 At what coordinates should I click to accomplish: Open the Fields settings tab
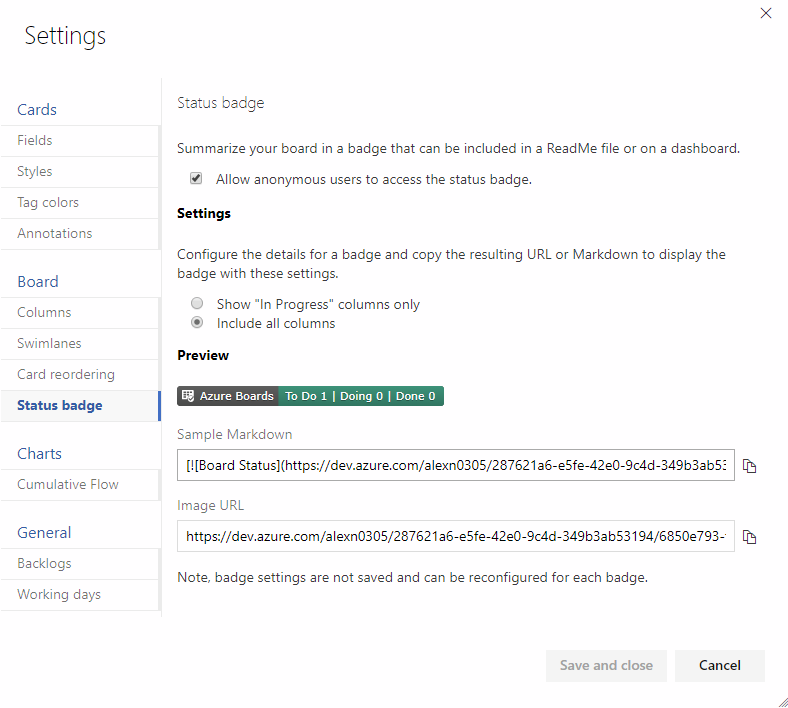pyautogui.click(x=35, y=141)
